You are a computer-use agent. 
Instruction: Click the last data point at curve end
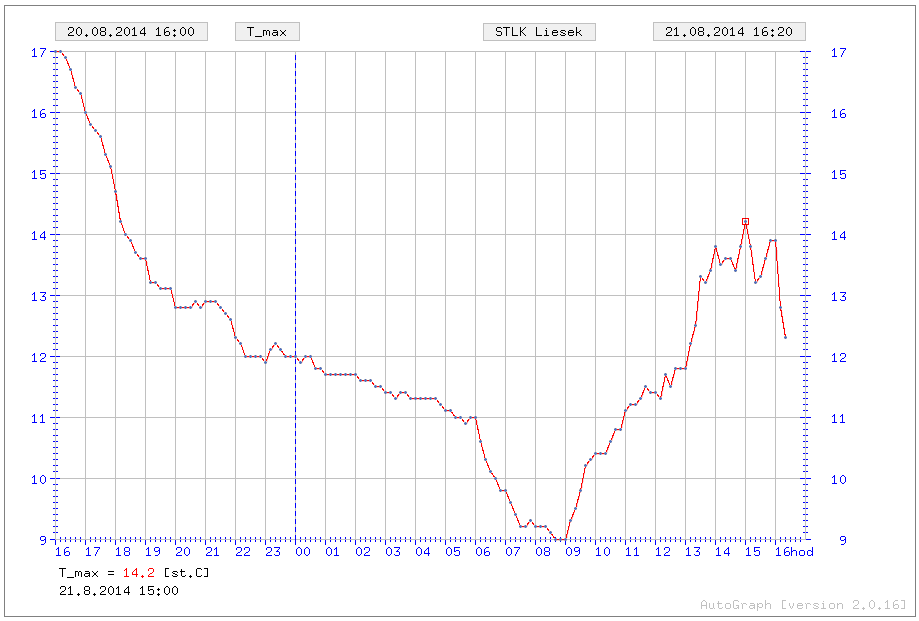coord(785,337)
